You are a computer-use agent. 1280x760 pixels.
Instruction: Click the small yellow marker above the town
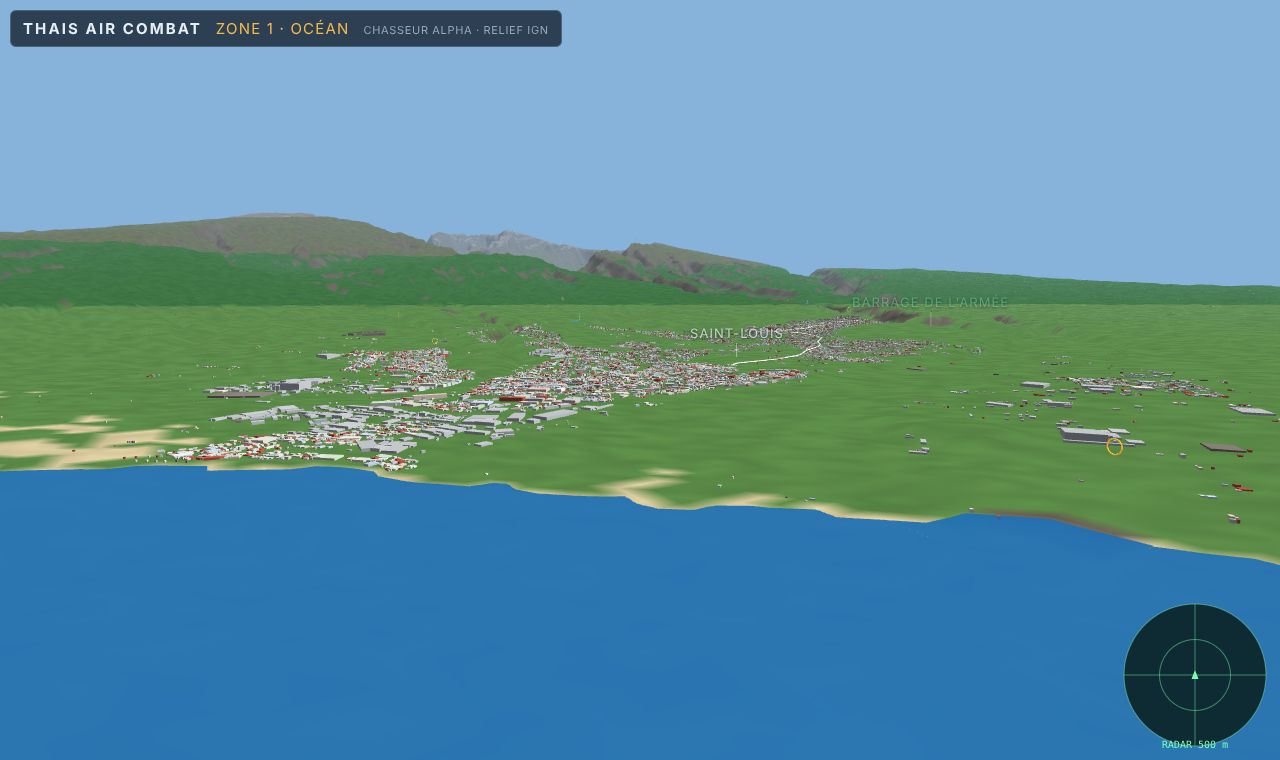[435, 341]
